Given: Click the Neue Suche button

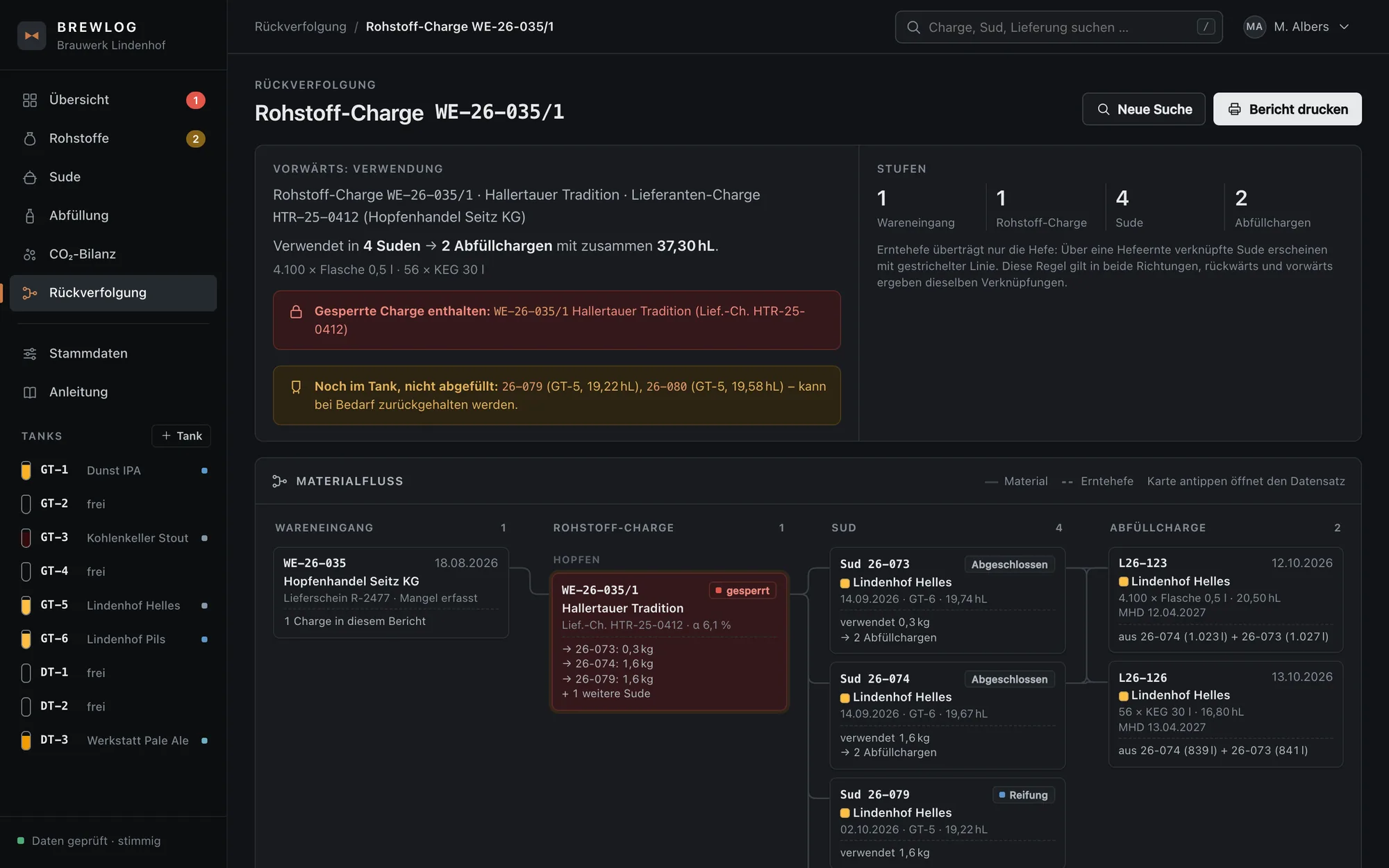Looking at the screenshot, I should pos(1143,109).
